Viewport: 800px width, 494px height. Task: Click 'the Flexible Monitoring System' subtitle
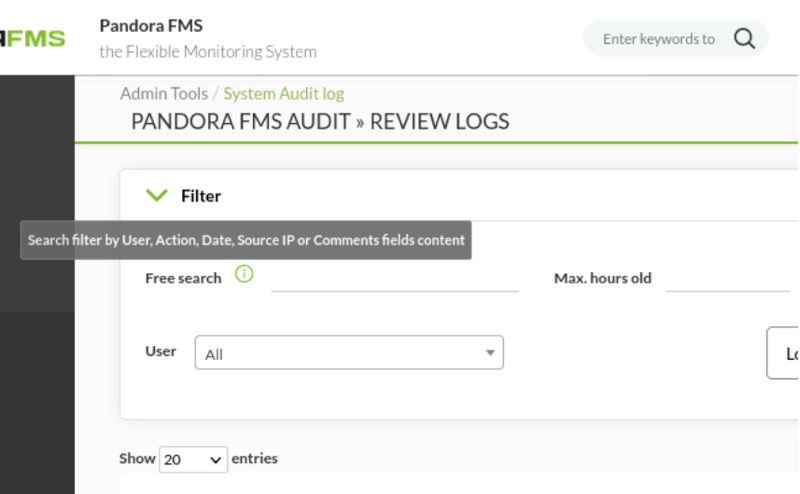(208, 52)
